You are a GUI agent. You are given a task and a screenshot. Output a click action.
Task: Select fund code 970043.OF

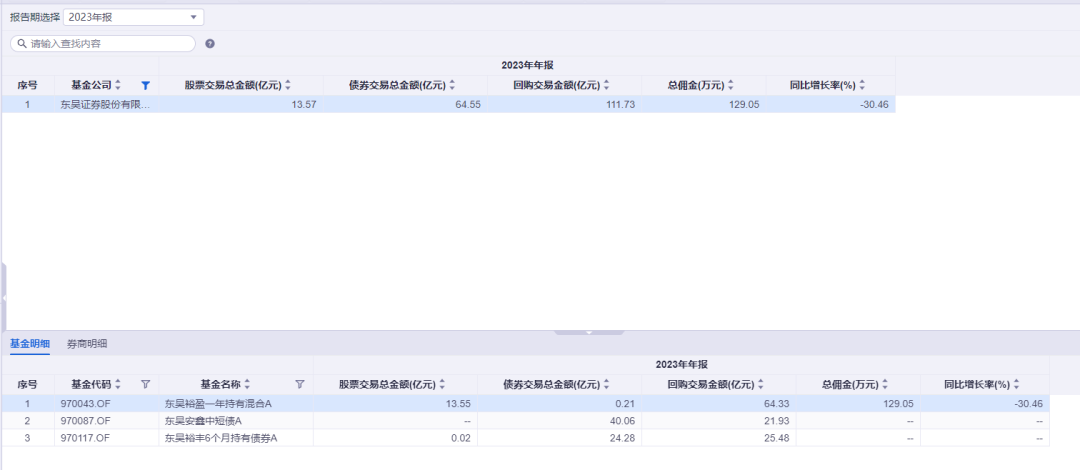tap(83, 403)
